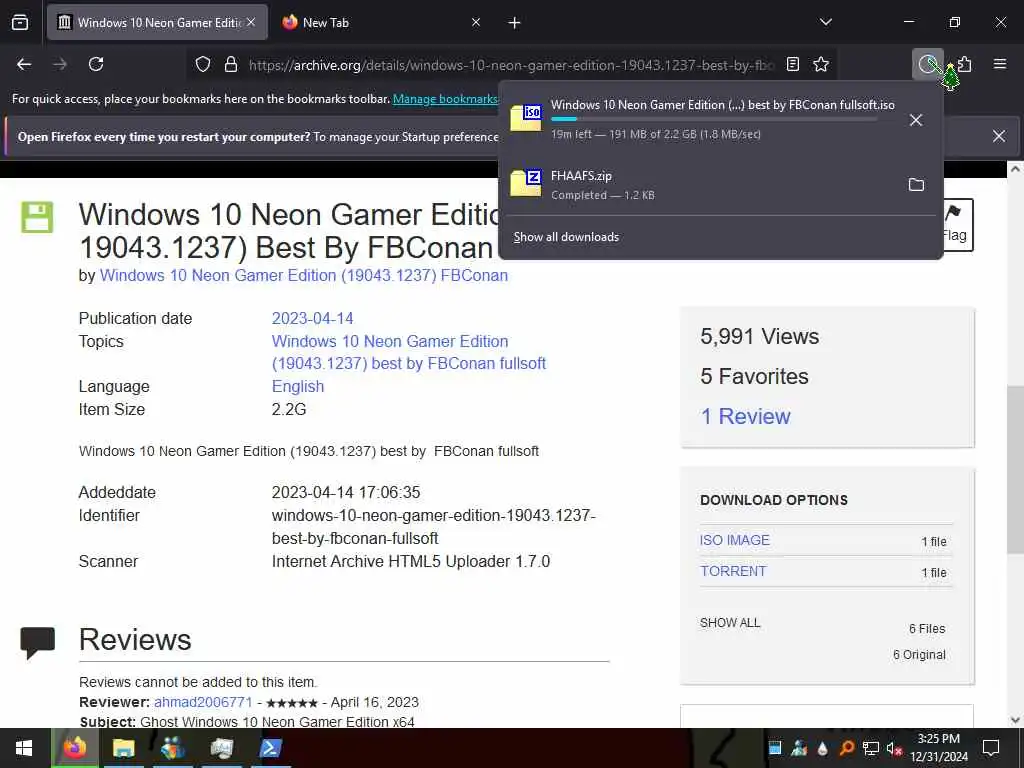Image resolution: width=1024 pixels, height=768 pixels.
Task: Show FHAAFS.zip in its containing folder
Action: 916,185
